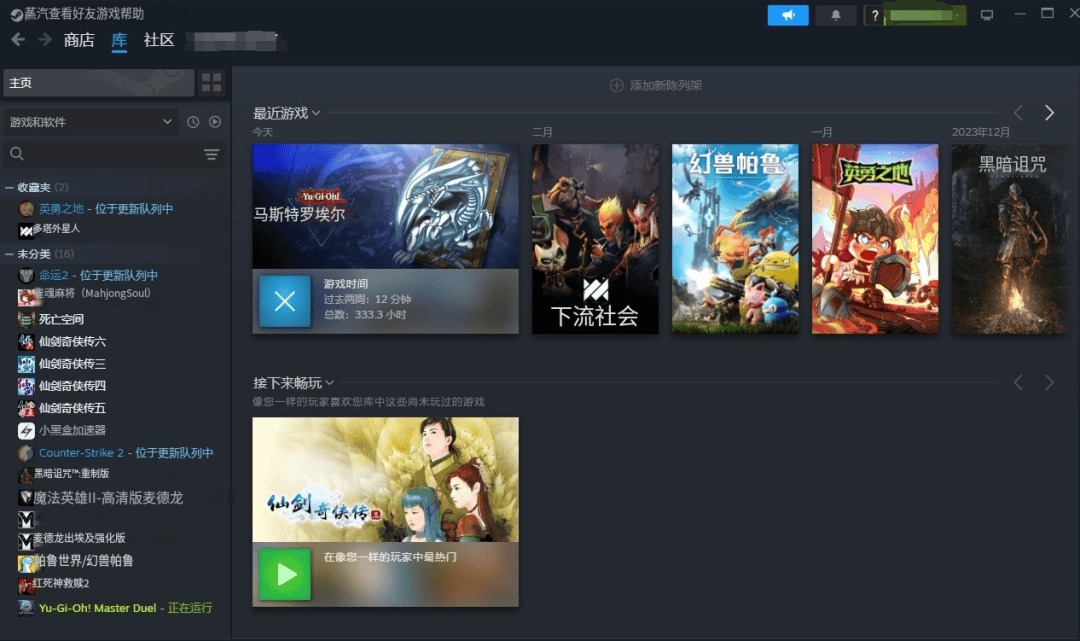The image size is (1080, 641).
Task: Click 添加新陈列架 link
Action: [656, 85]
